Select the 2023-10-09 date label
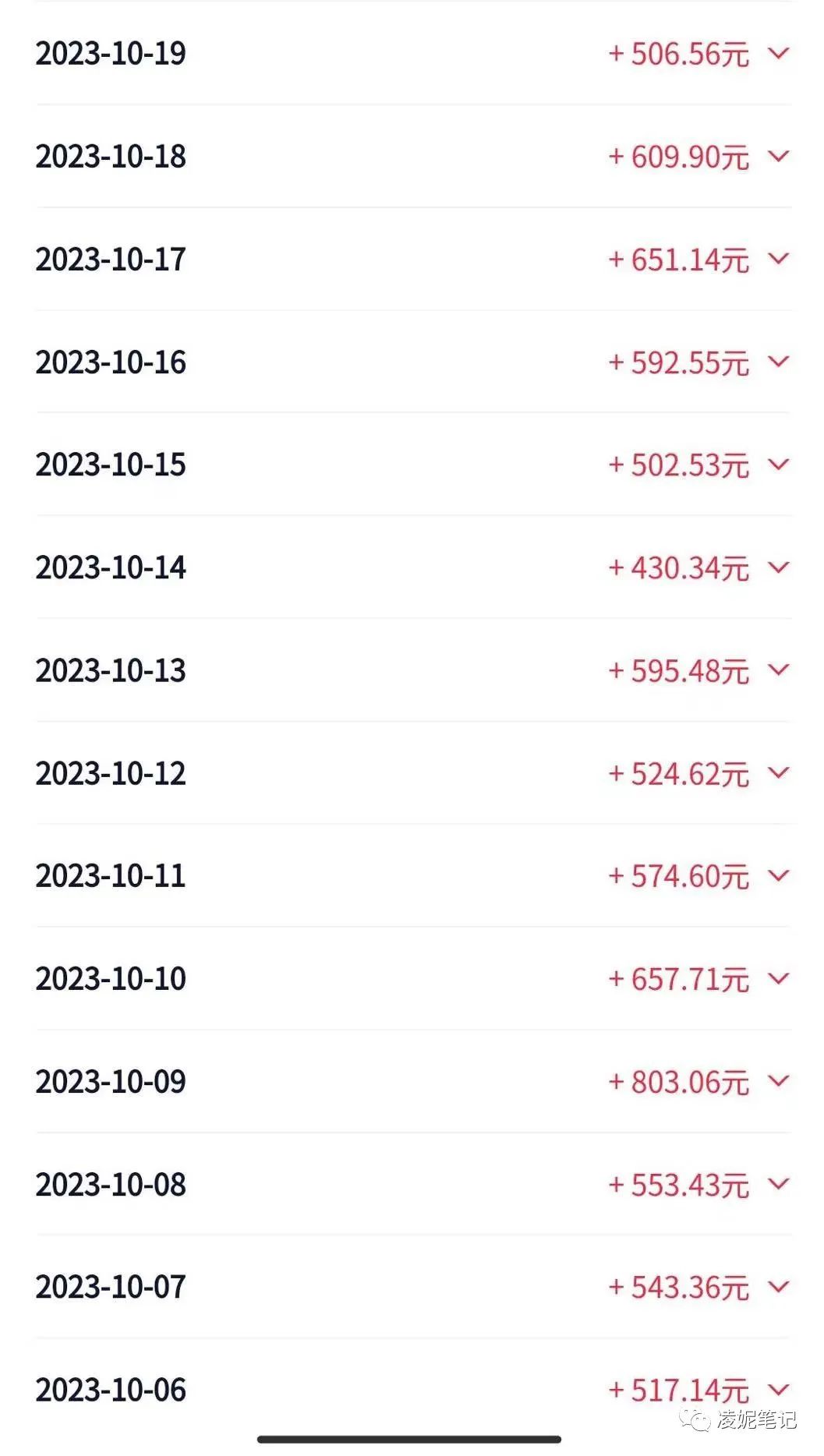The width and height of the screenshot is (824, 1456). click(x=111, y=1081)
